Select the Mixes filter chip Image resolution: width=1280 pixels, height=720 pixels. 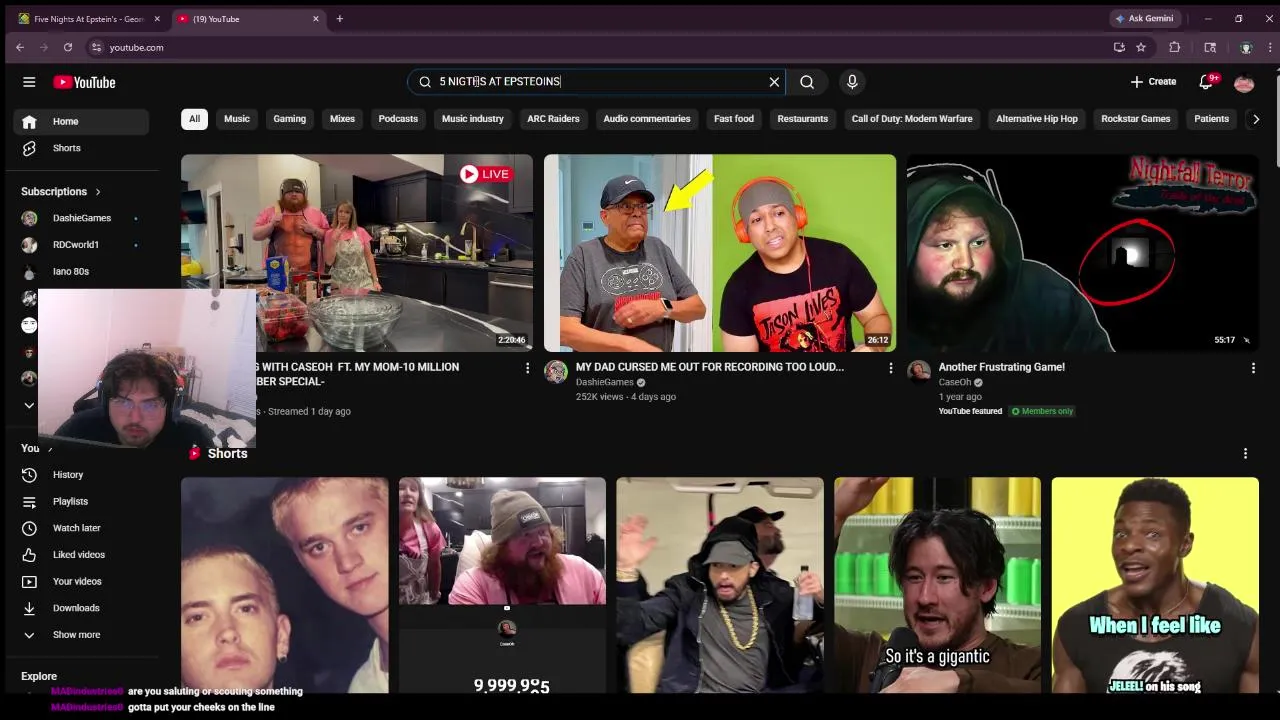click(x=343, y=119)
